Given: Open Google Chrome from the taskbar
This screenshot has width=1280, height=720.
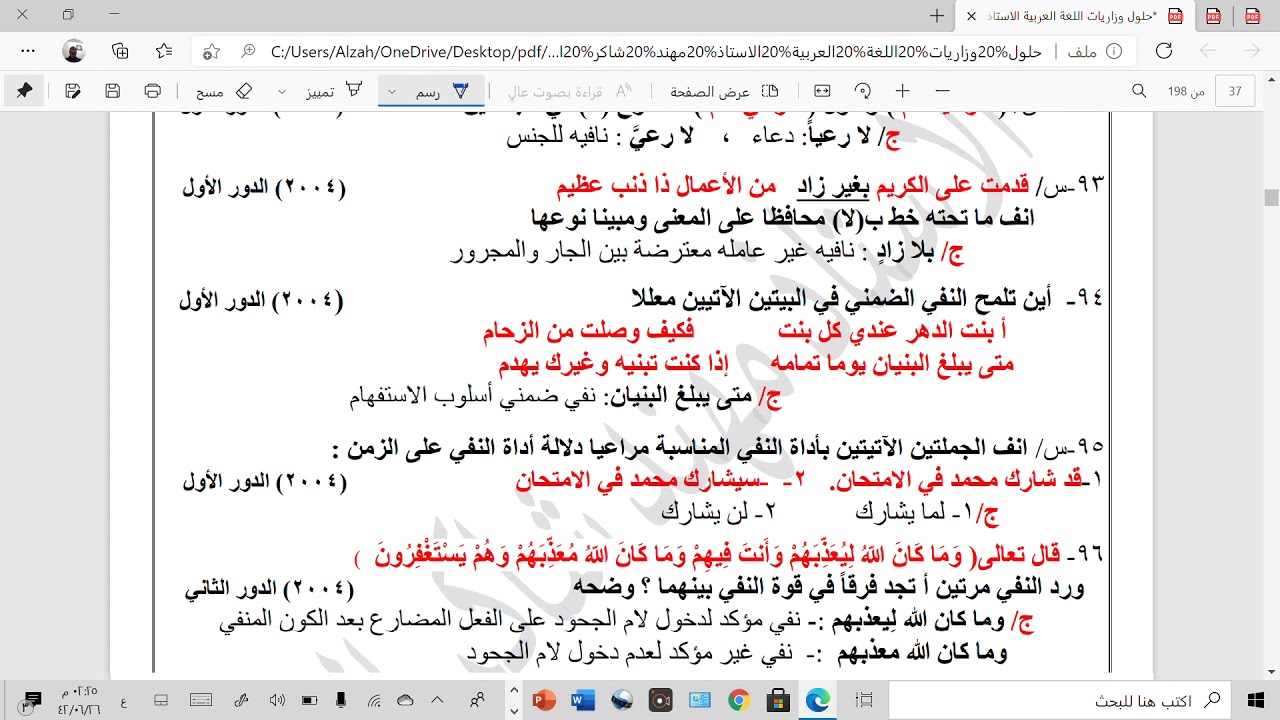Looking at the screenshot, I should pos(739,700).
